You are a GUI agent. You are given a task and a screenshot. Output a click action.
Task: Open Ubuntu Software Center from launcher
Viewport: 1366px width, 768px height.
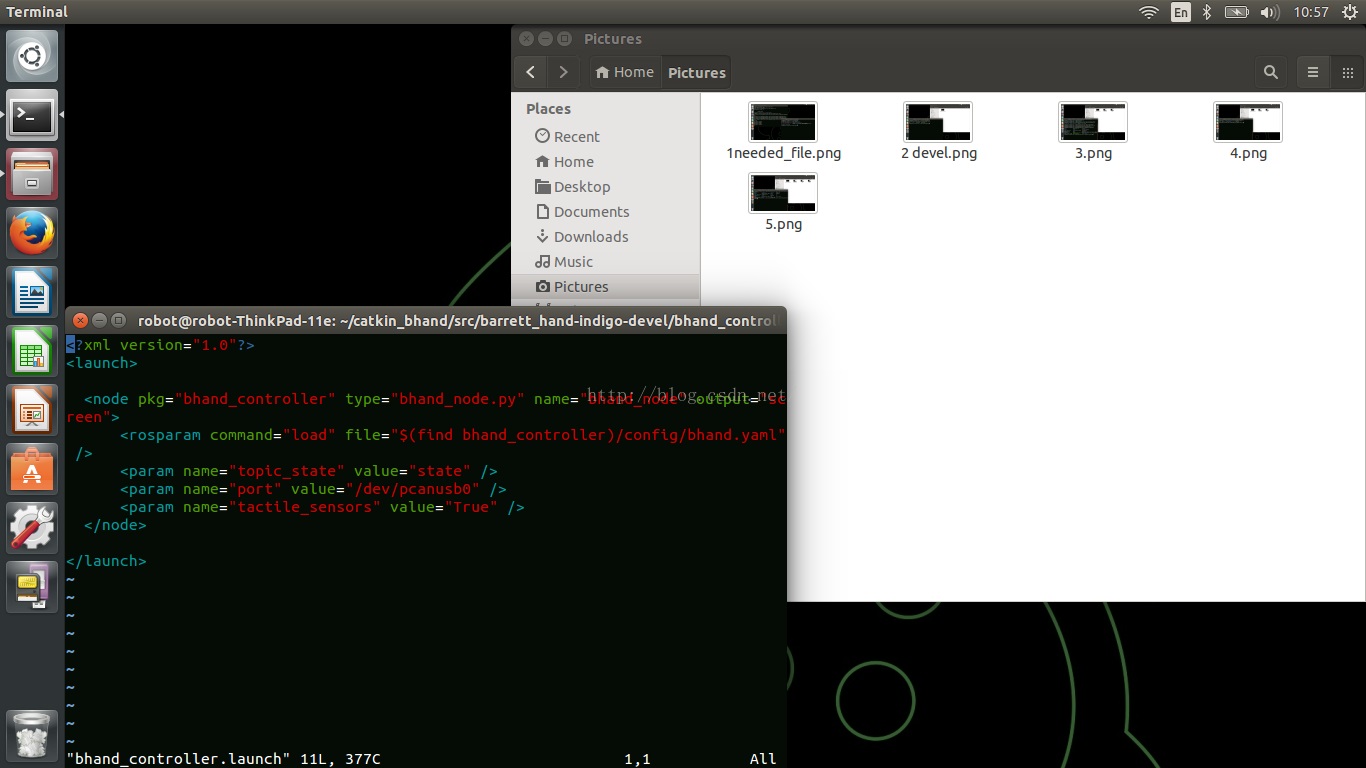point(32,468)
